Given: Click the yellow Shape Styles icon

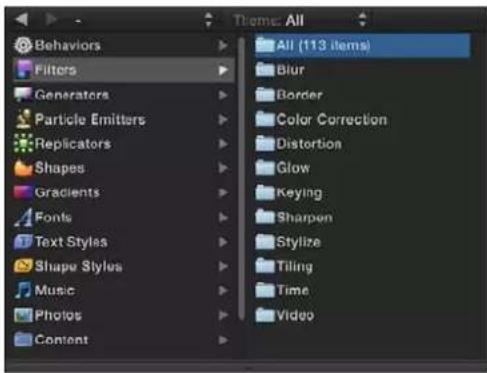Looking at the screenshot, I should [x=23, y=266].
